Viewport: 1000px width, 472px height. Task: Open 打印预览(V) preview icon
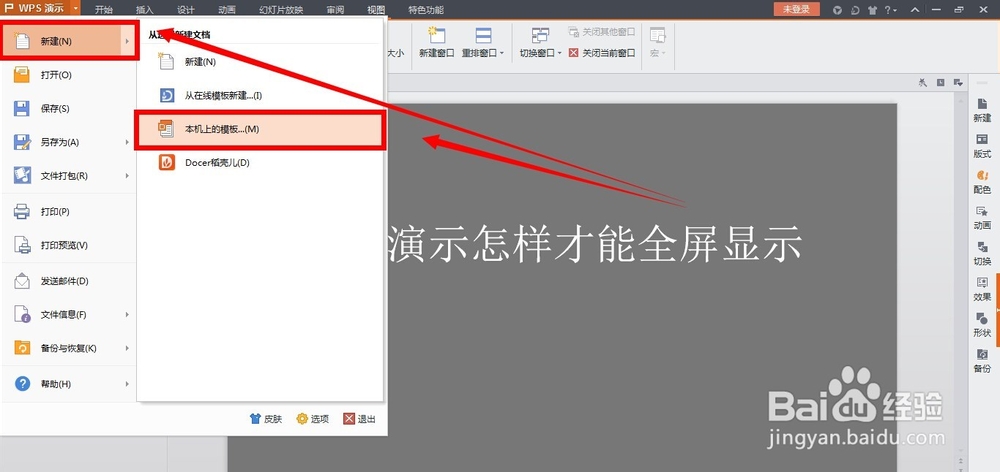point(22,245)
